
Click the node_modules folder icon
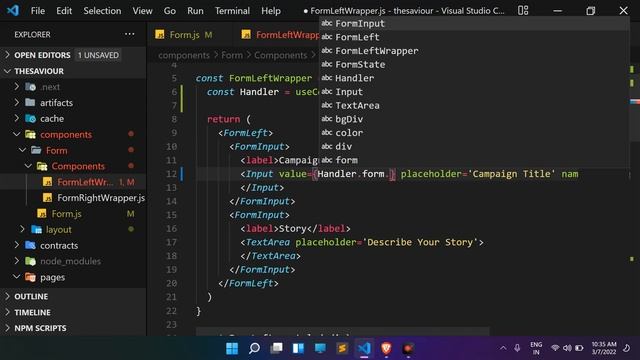30,261
